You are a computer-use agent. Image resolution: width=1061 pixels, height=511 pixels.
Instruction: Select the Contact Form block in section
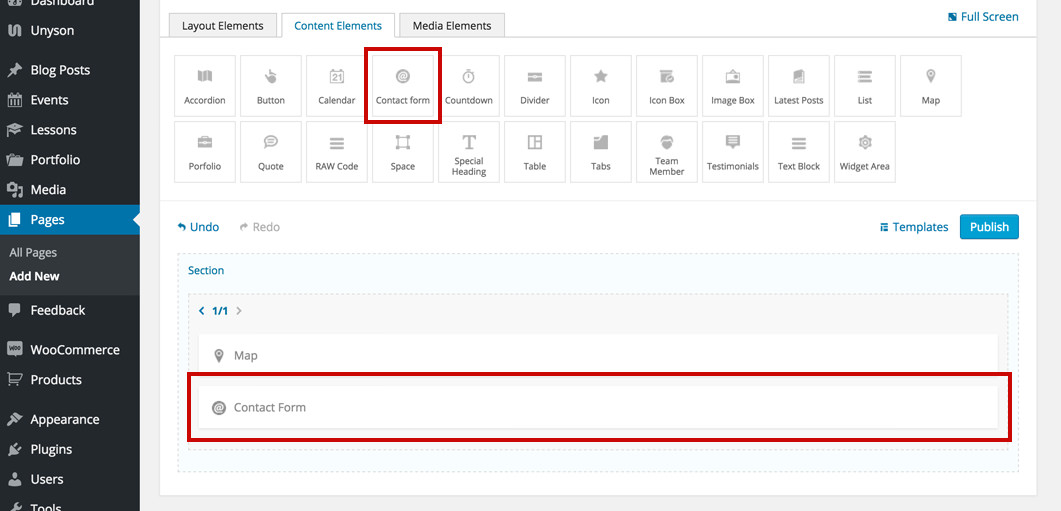point(598,408)
